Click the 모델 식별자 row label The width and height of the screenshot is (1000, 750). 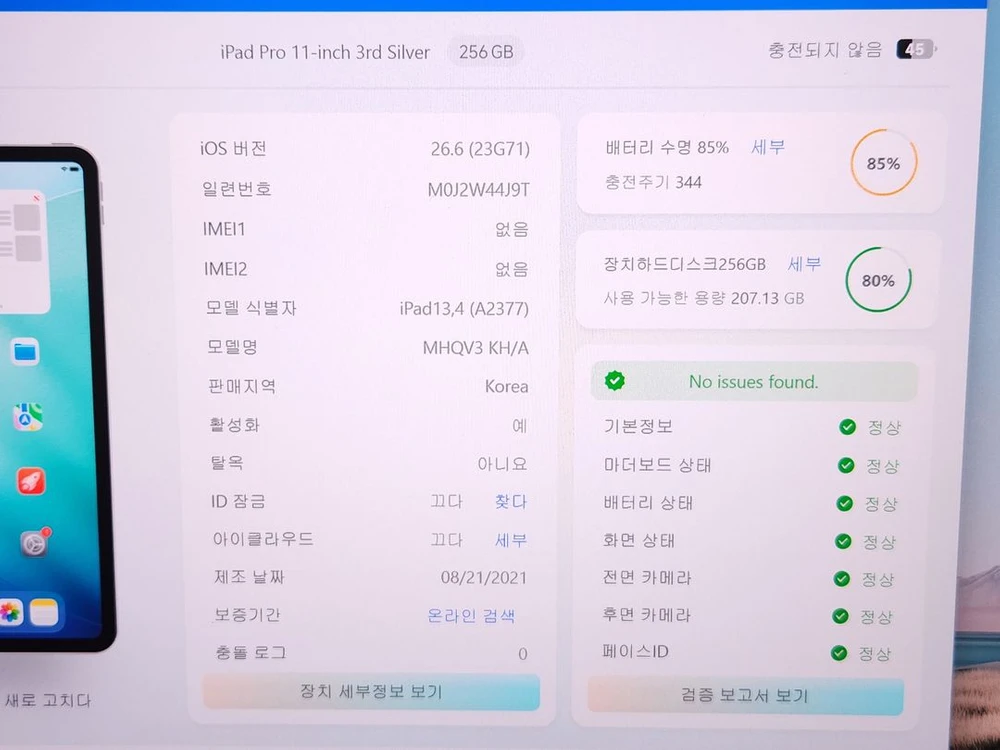251,308
